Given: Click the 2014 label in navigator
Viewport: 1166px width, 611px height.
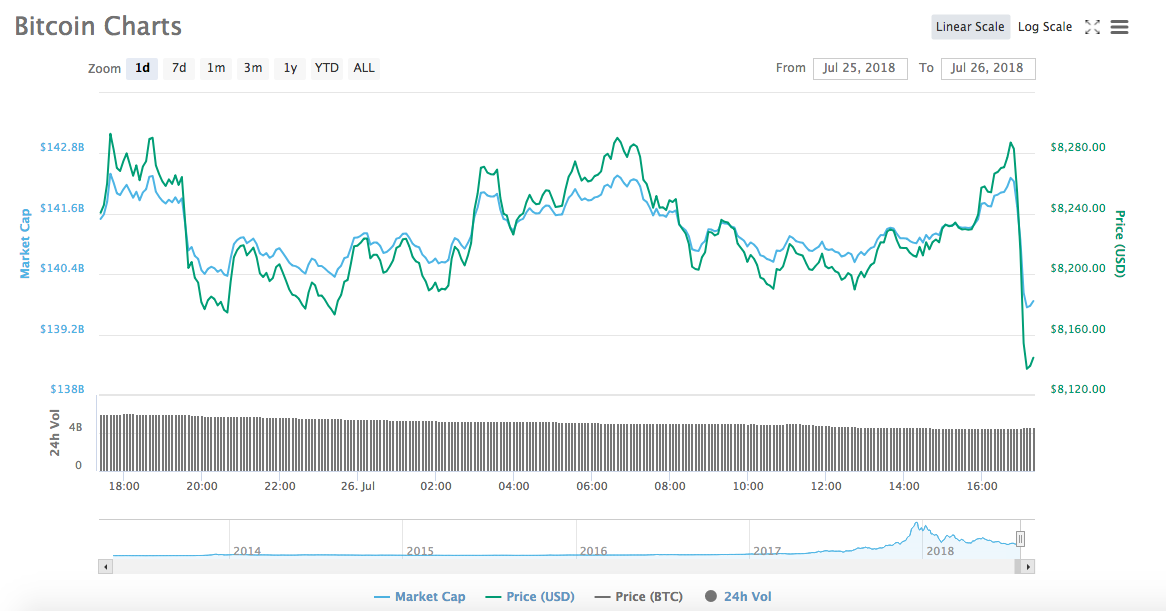Looking at the screenshot, I should pyautogui.click(x=247, y=552).
